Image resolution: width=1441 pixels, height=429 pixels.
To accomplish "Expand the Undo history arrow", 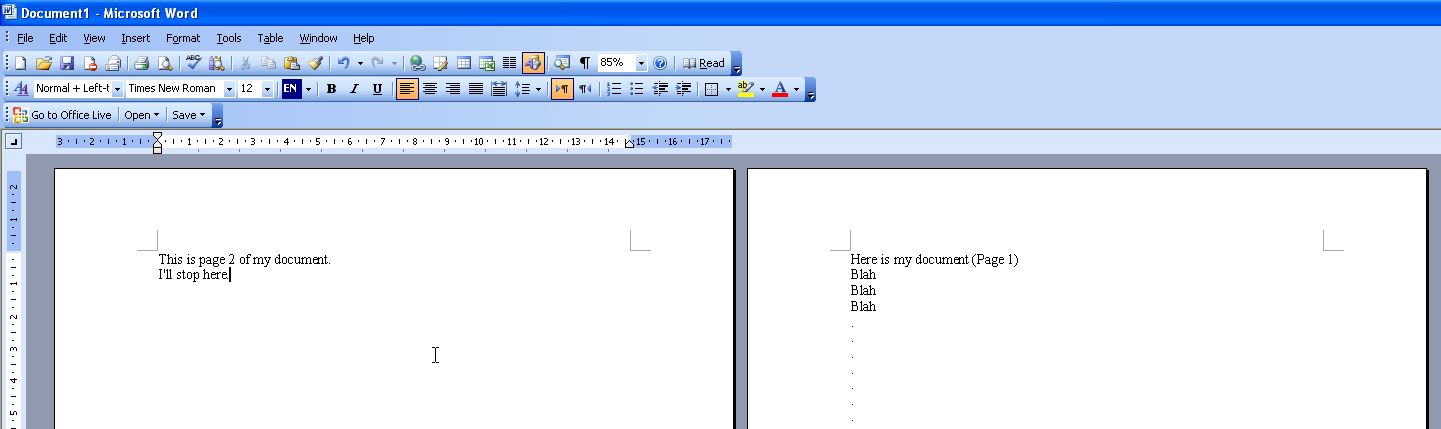I will [x=360, y=63].
